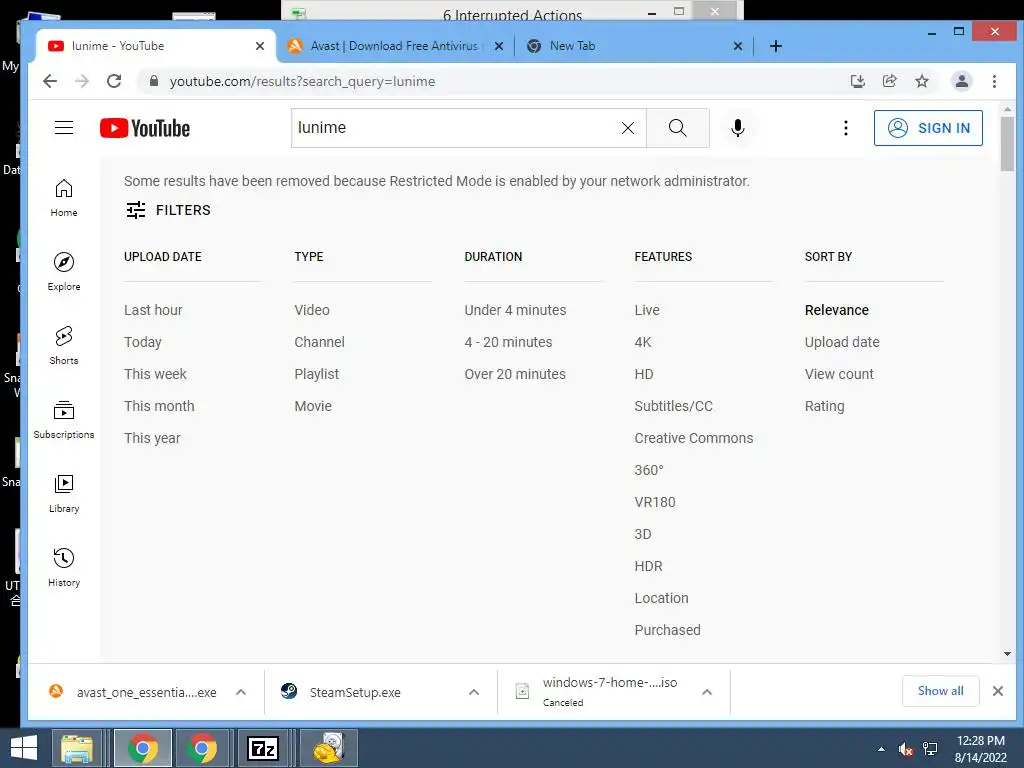Click the share this page icon
This screenshot has width=1024, height=768.
tap(889, 81)
